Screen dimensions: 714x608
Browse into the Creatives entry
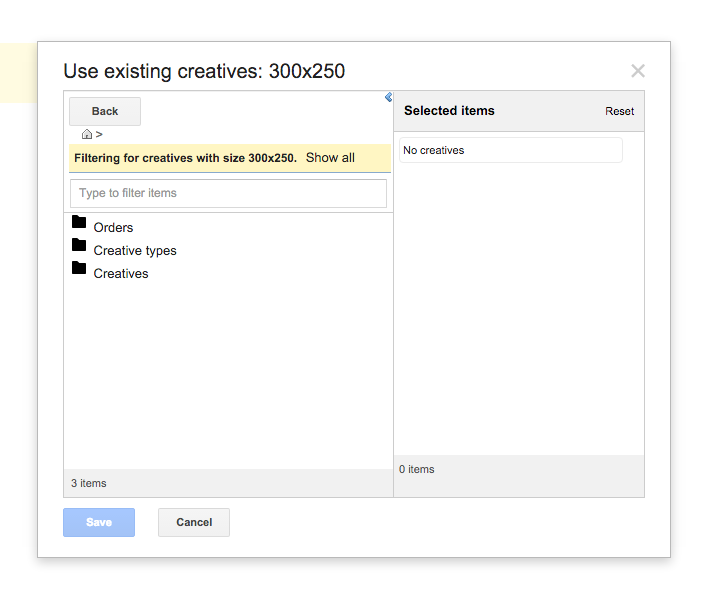pyautogui.click(x=121, y=274)
